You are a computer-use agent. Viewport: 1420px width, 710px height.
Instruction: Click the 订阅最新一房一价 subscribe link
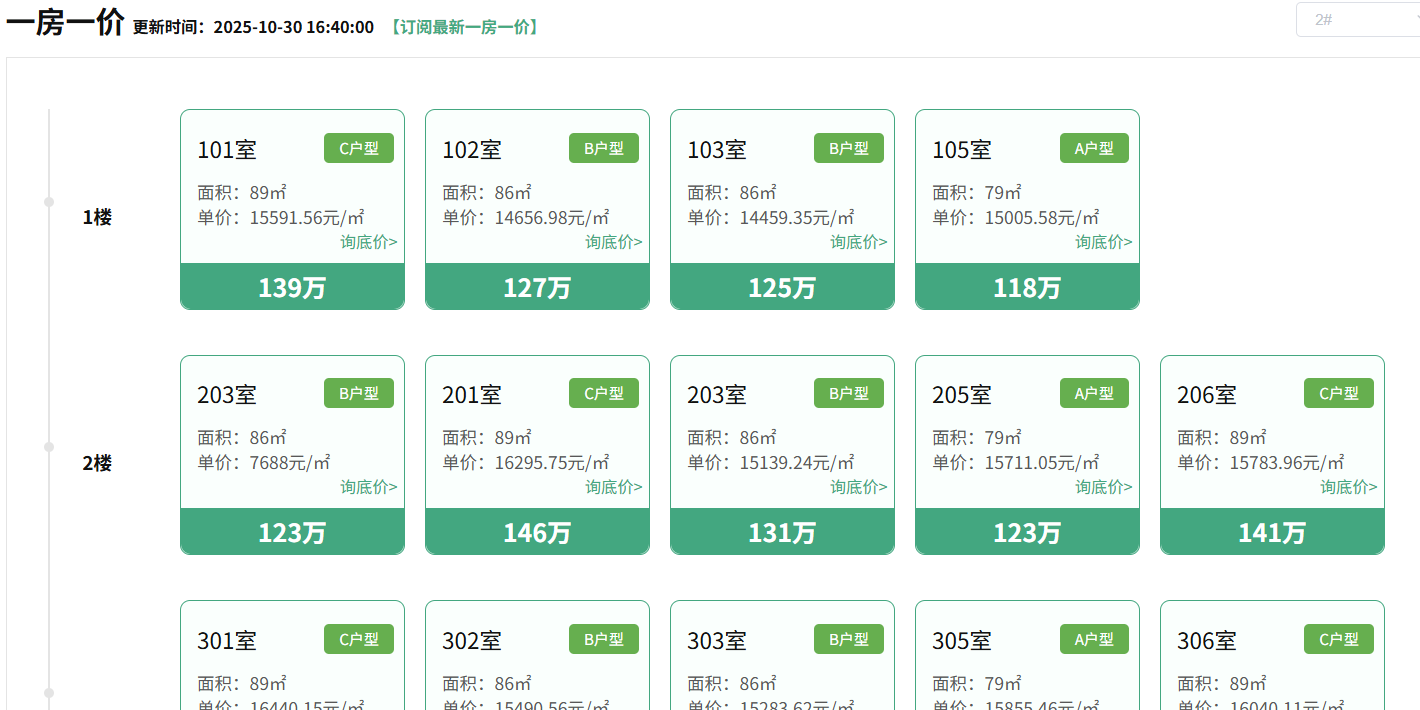point(465,27)
